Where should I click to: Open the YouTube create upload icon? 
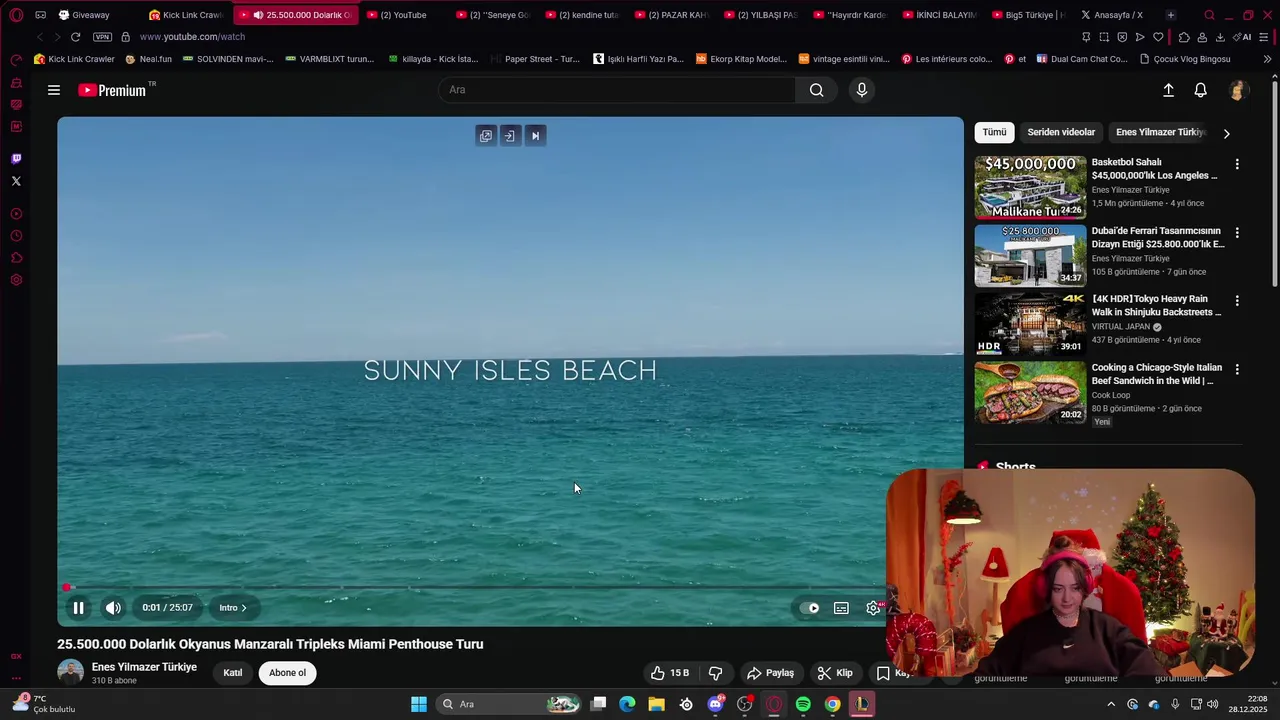click(1168, 90)
